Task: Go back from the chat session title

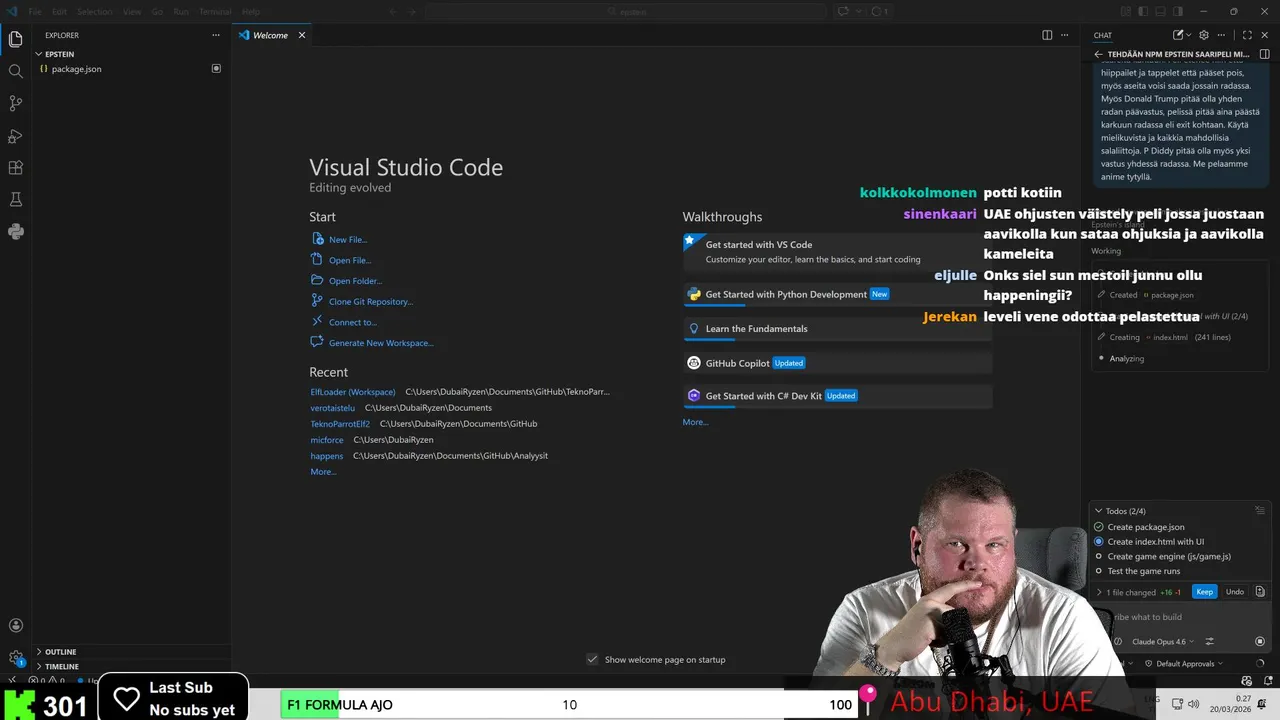Action: click(1098, 54)
